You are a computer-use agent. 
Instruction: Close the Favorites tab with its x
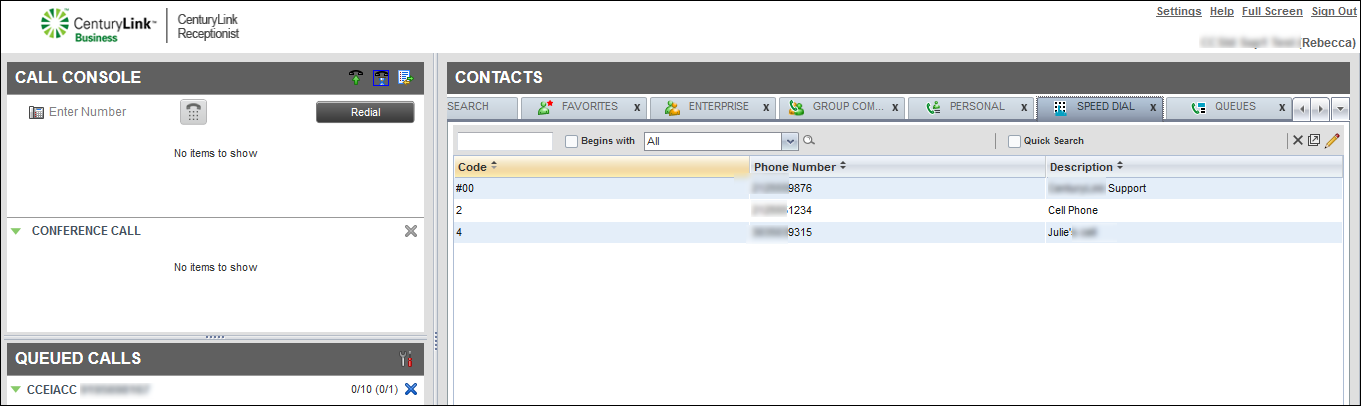[x=637, y=107]
